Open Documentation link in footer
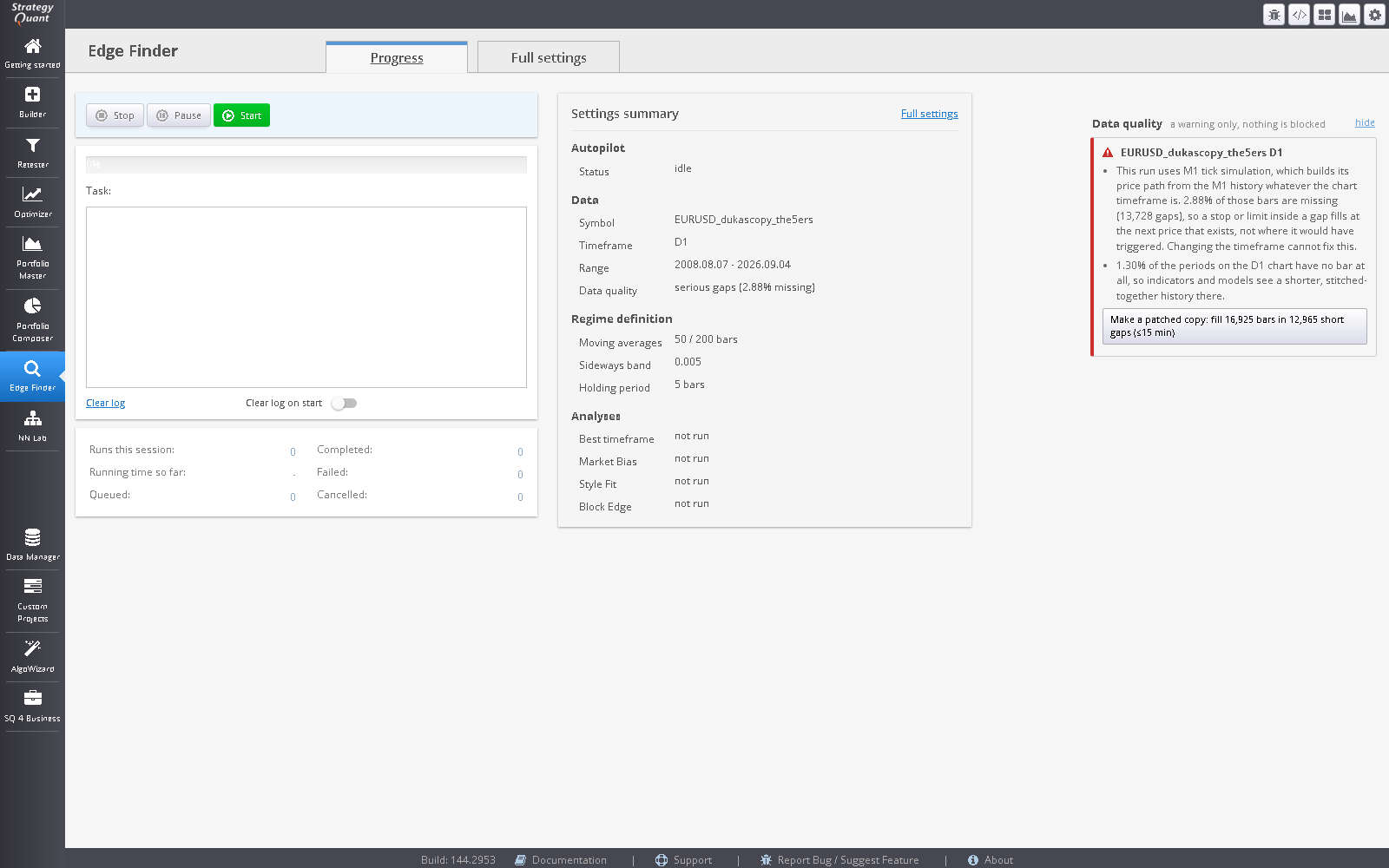The height and width of the screenshot is (868, 1389). coord(561,860)
